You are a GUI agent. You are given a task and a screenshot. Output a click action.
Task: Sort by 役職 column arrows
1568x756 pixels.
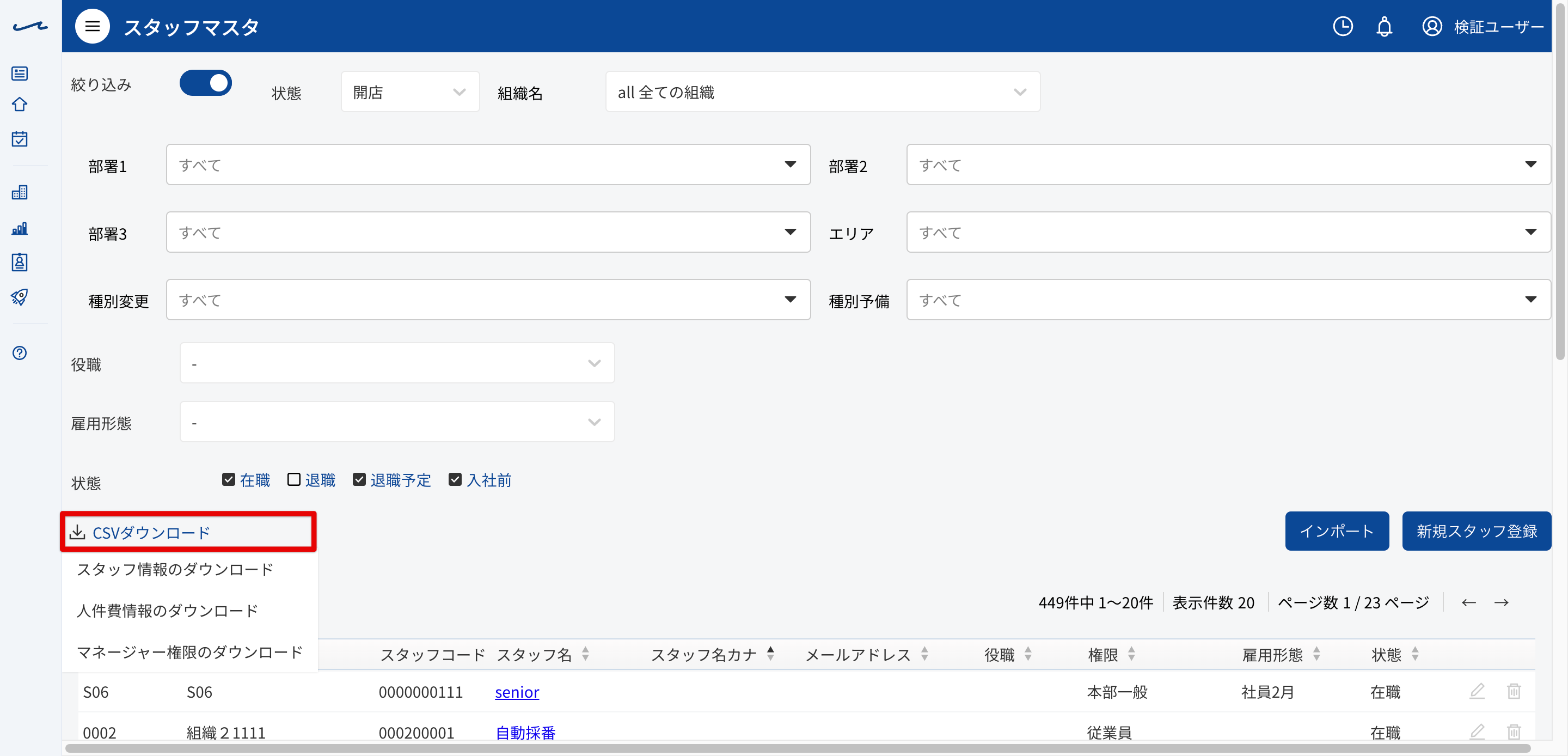1027,654
